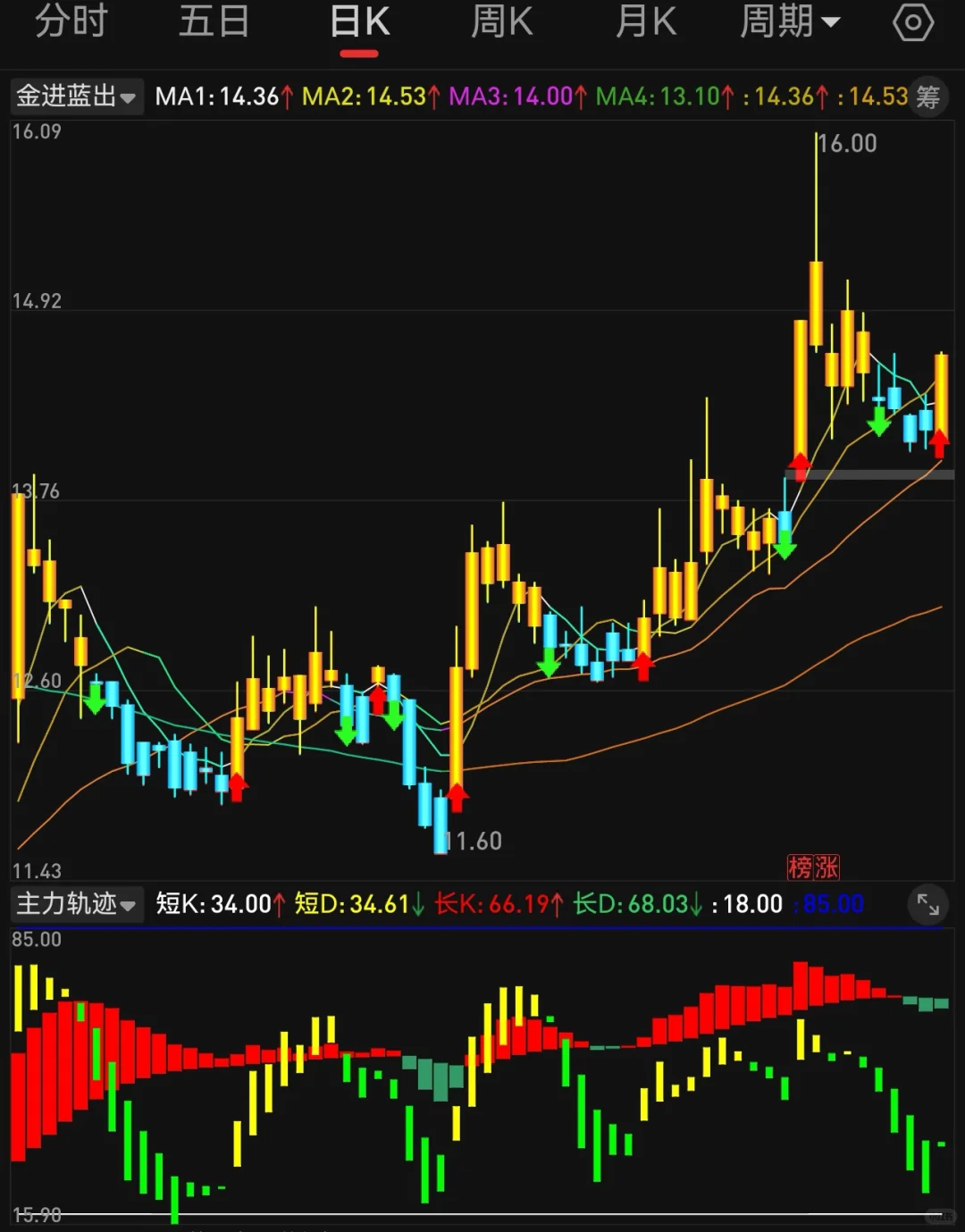The image size is (965, 1232).
Task: Click the 11.43 price axis label
Action: [37, 871]
